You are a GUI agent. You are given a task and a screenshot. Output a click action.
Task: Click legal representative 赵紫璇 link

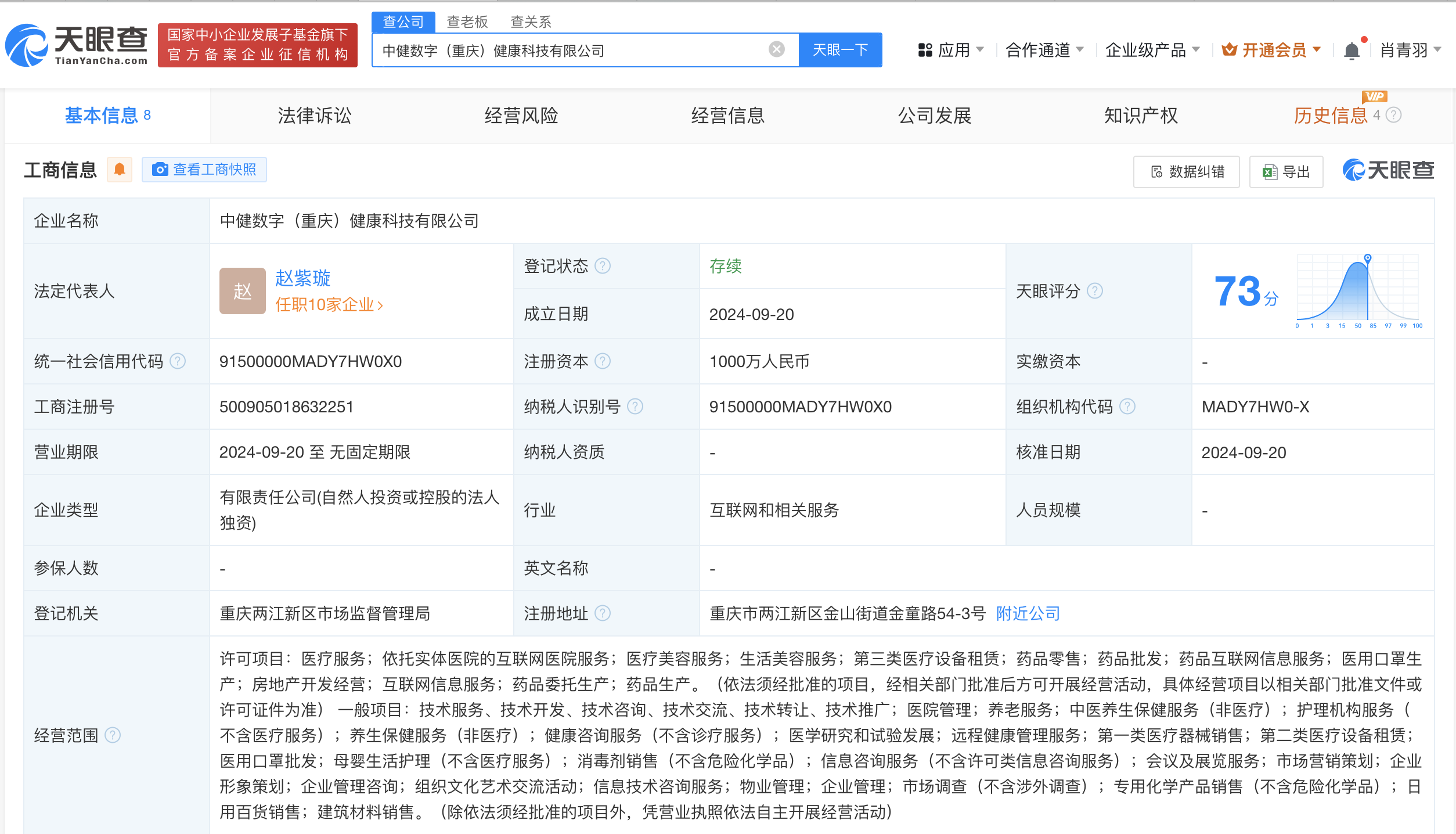[302, 278]
